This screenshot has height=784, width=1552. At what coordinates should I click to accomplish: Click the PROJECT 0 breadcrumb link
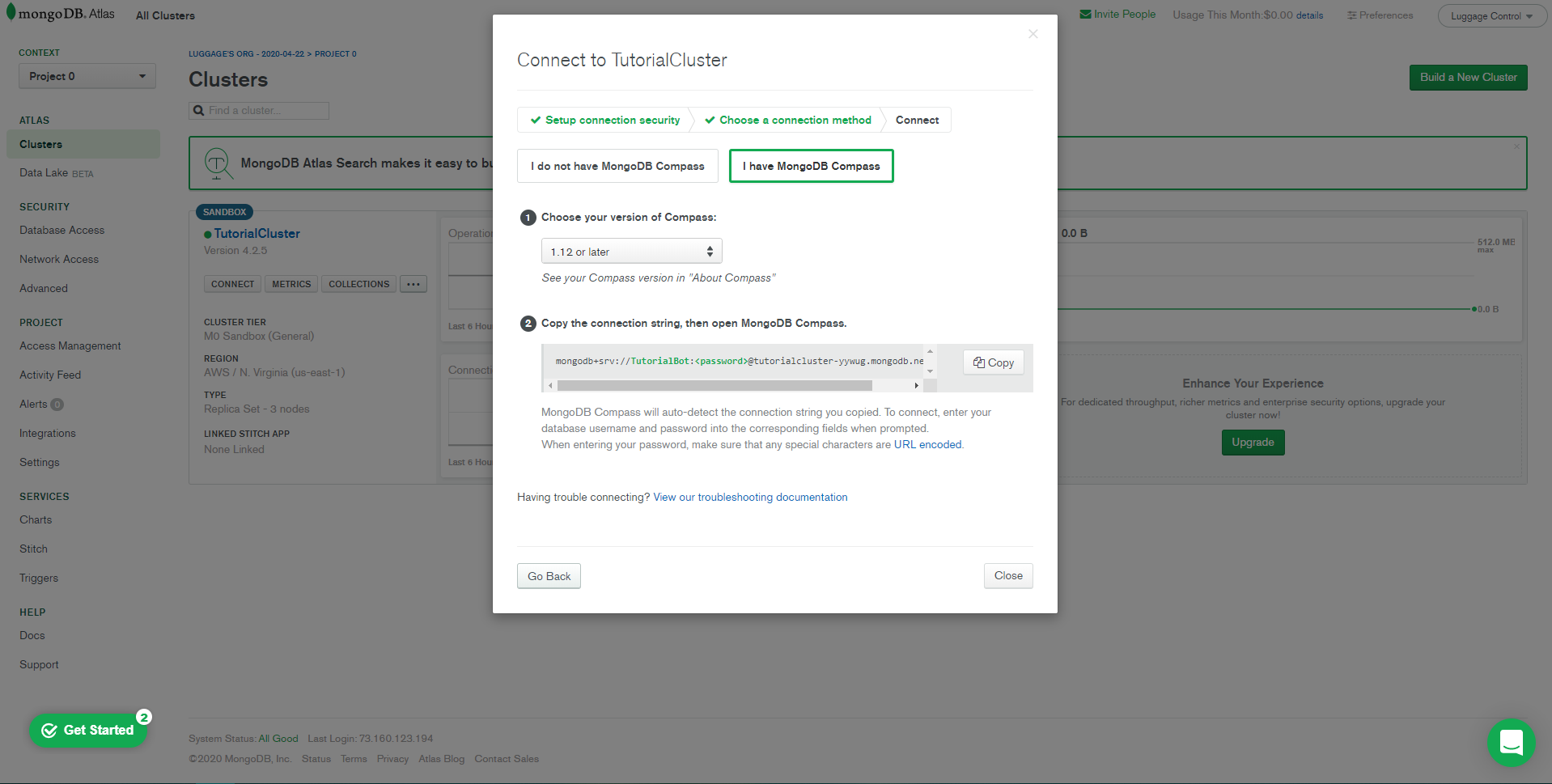click(336, 54)
